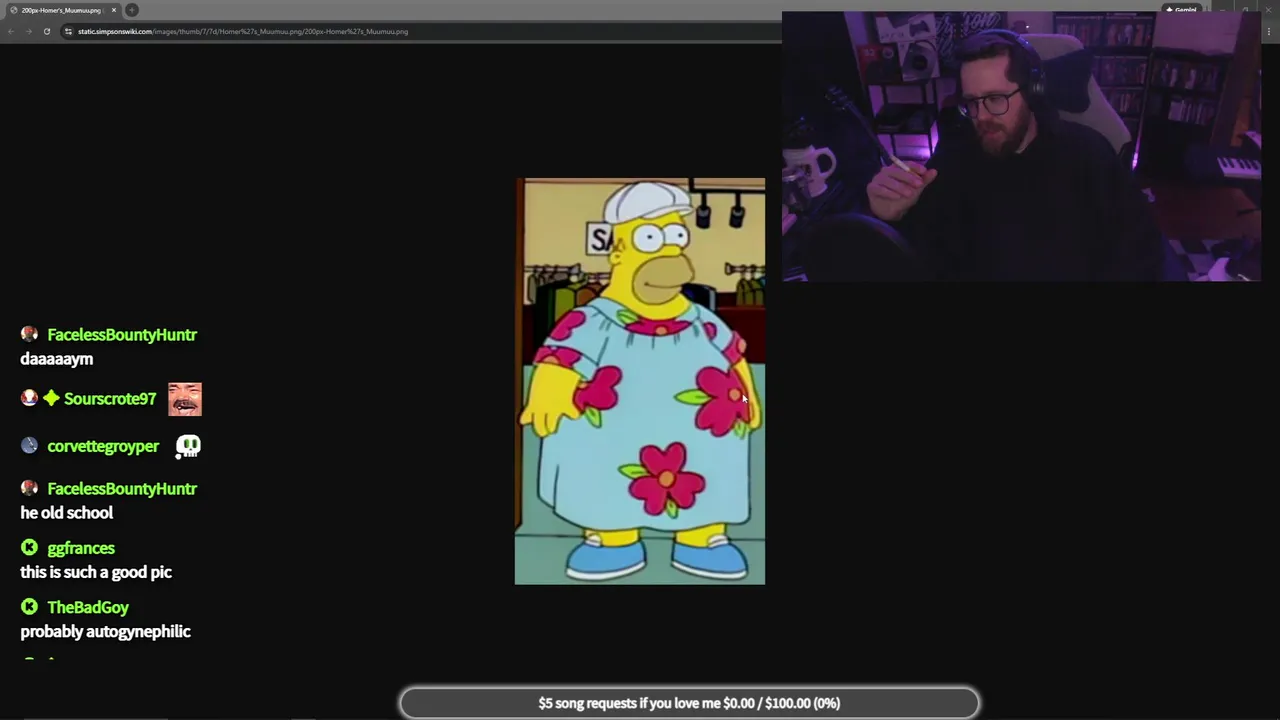Viewport: 1280px width, 720px height.
Task: Click the 'probably autogynephilic' chat message
Action: point(105,632)
